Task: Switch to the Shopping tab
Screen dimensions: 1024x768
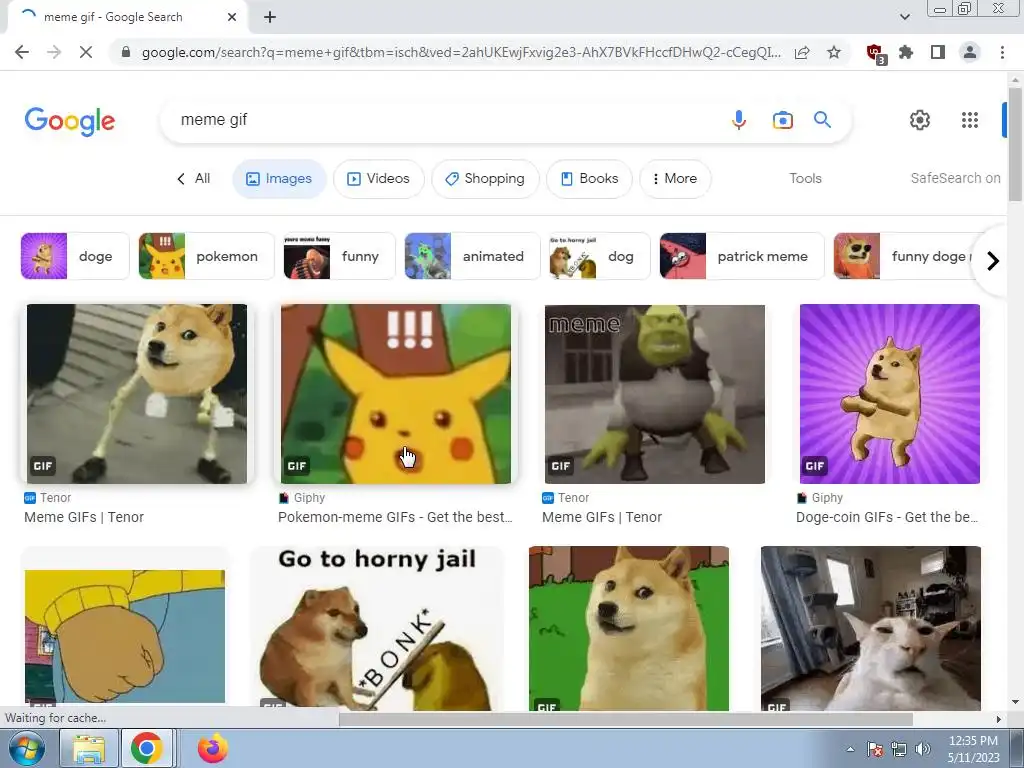Action: (x=485, y=179)
